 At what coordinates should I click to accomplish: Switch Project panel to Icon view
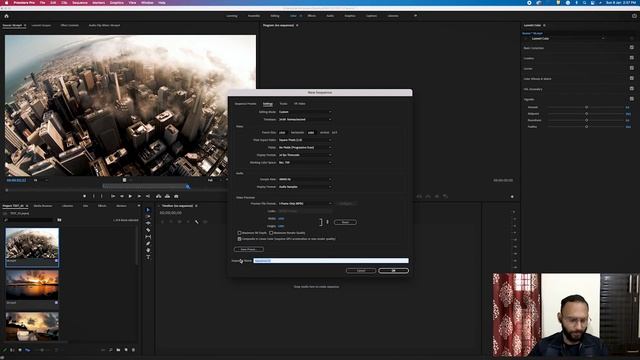[20, 350]
